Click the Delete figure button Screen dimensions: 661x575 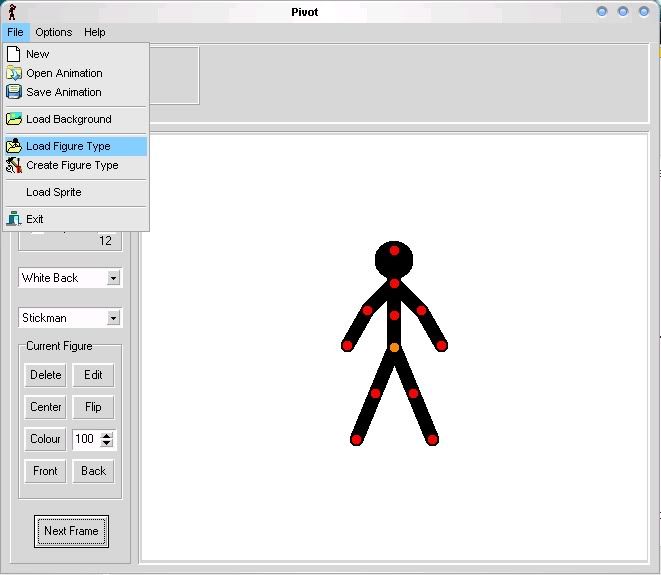(x=46, y=375)
